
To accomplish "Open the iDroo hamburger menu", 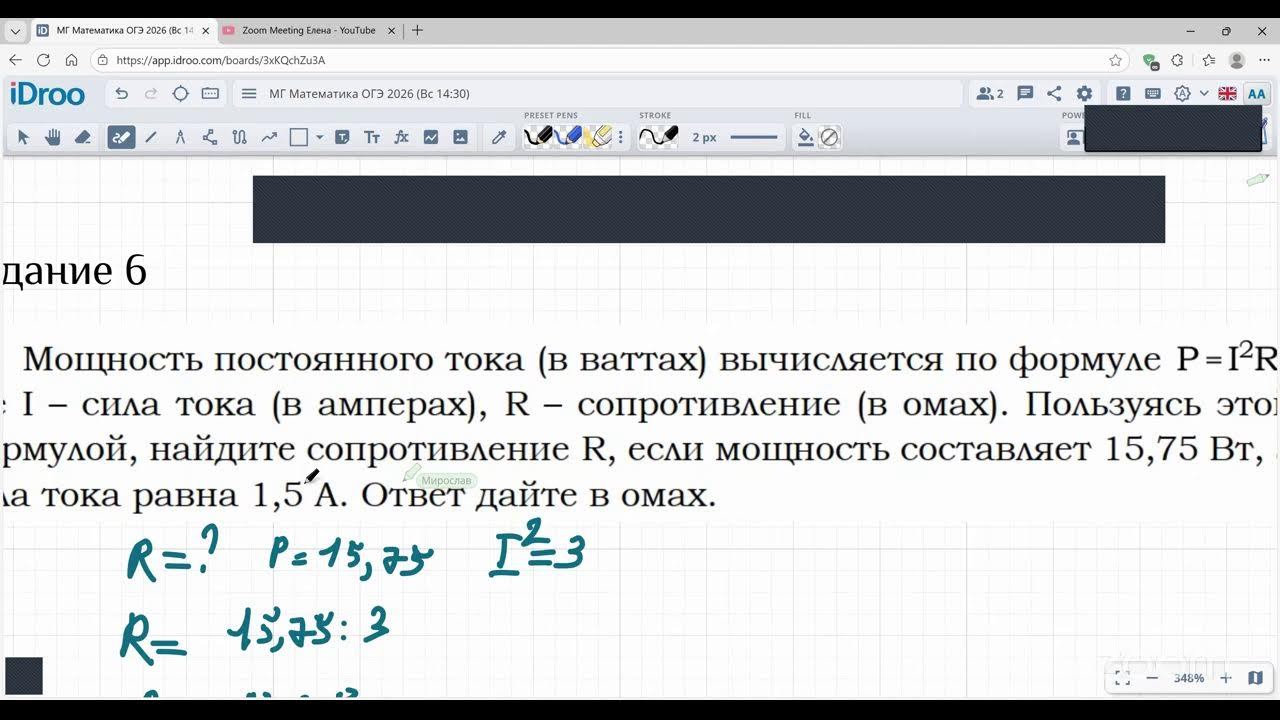I will pyautogui.click(x=249, y=94).
